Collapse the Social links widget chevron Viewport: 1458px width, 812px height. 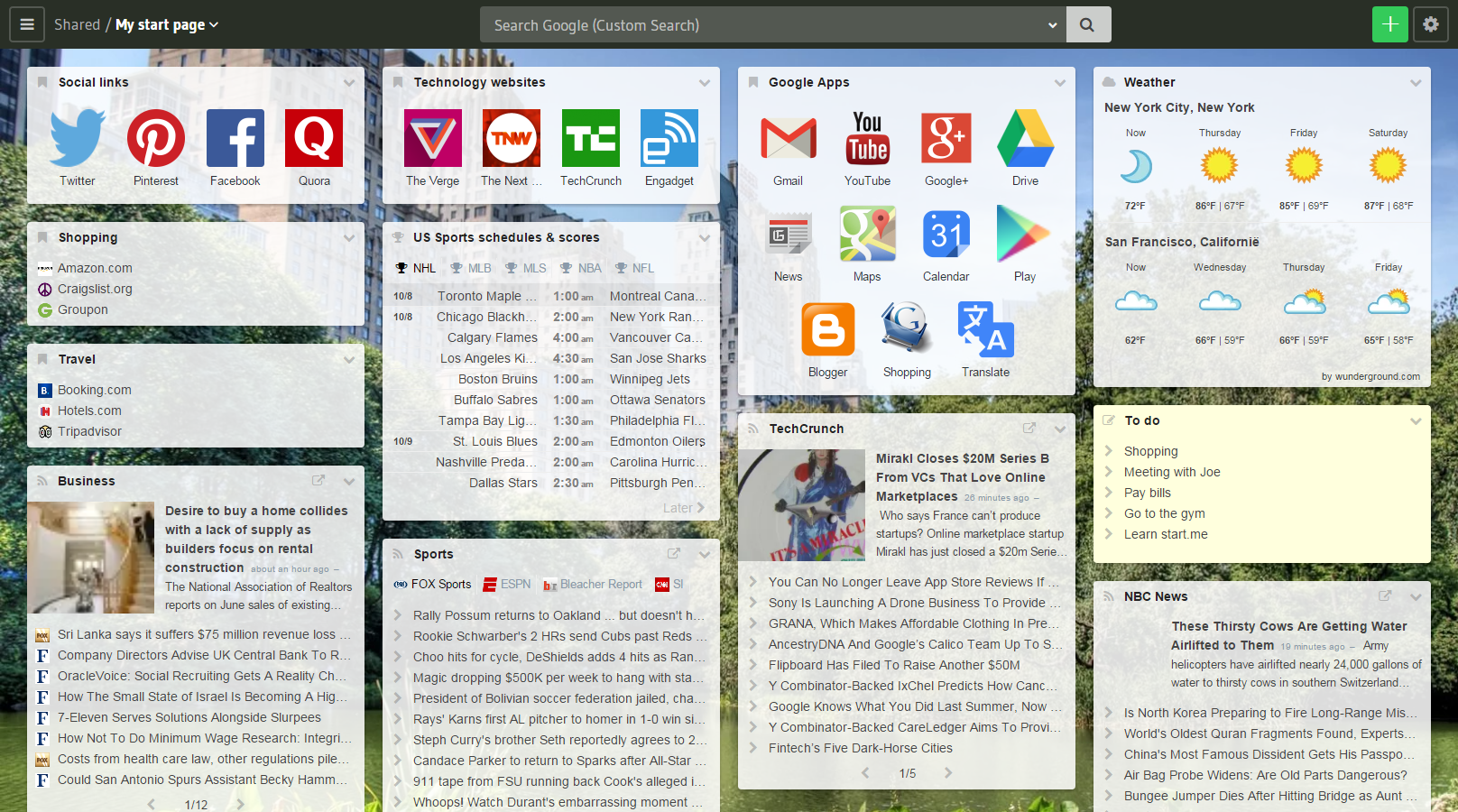coord(349,83)
